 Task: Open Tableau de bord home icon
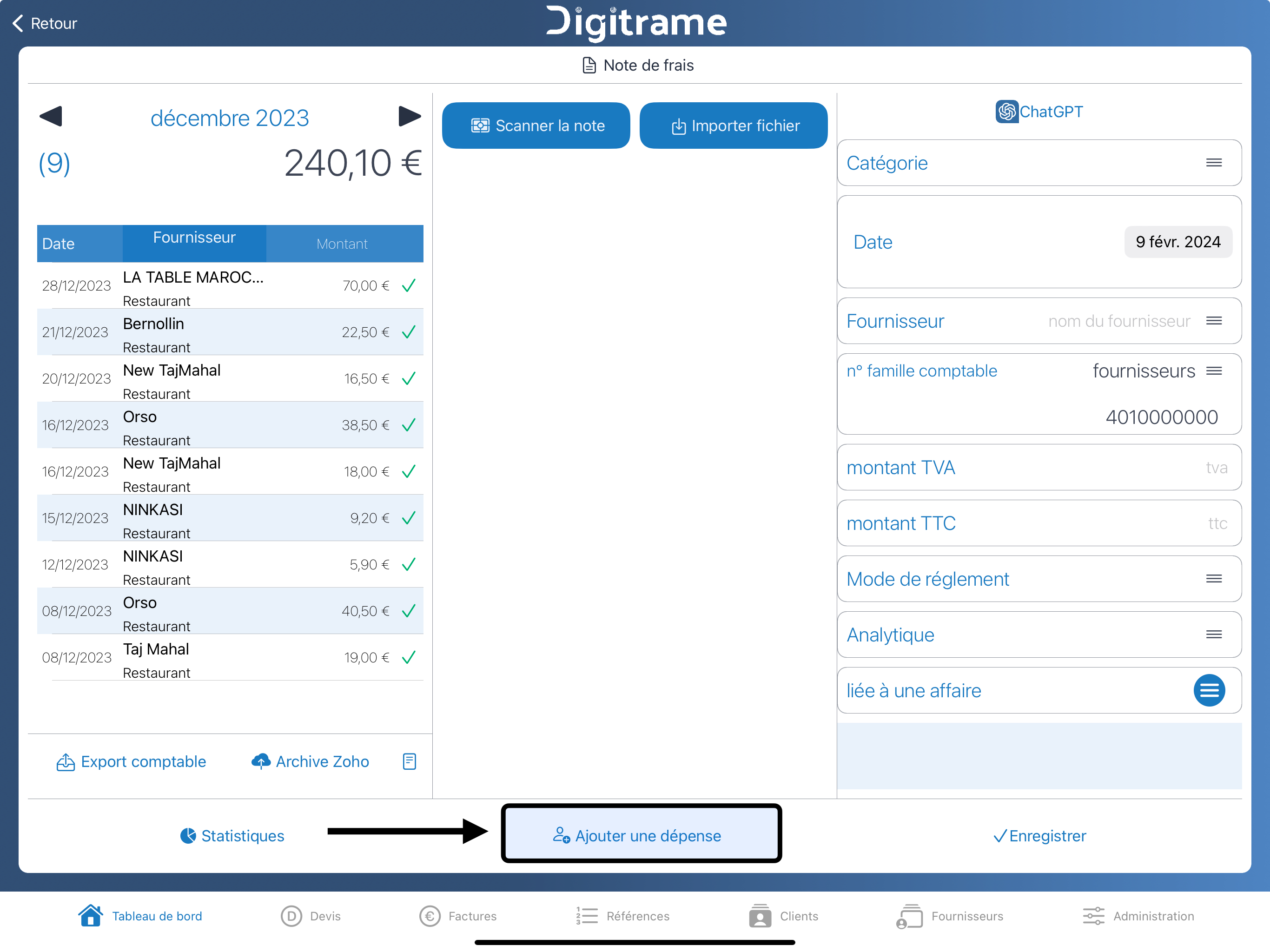click(x=90, y=916)
